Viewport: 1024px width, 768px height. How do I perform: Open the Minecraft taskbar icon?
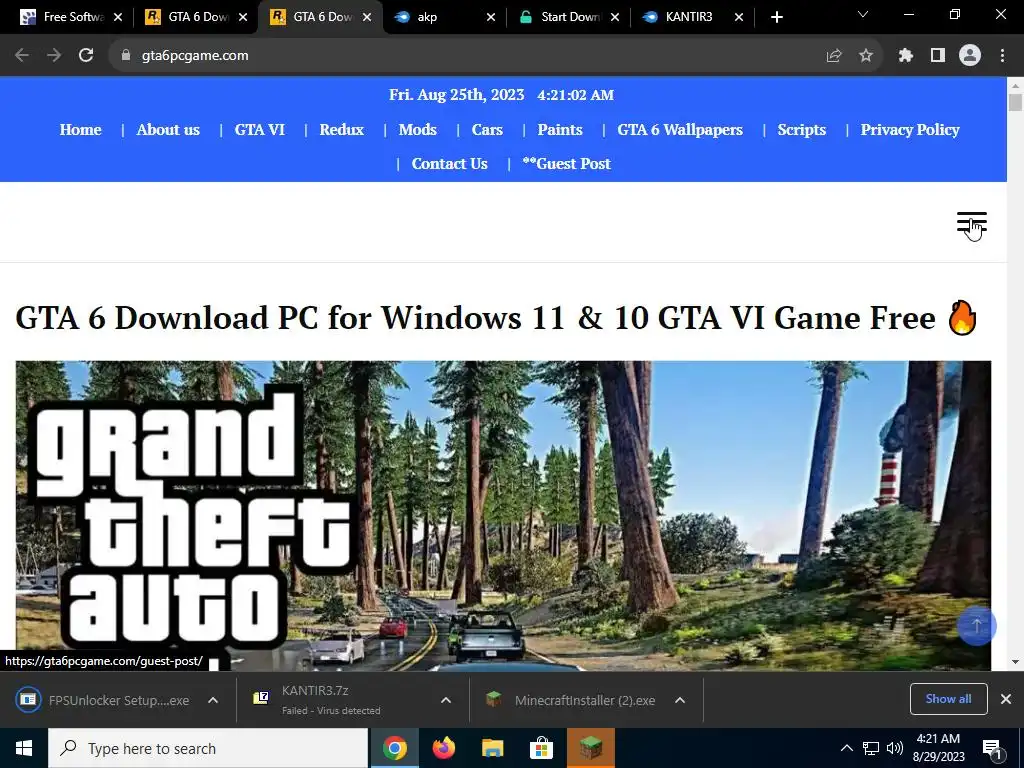tap(590, 748)
